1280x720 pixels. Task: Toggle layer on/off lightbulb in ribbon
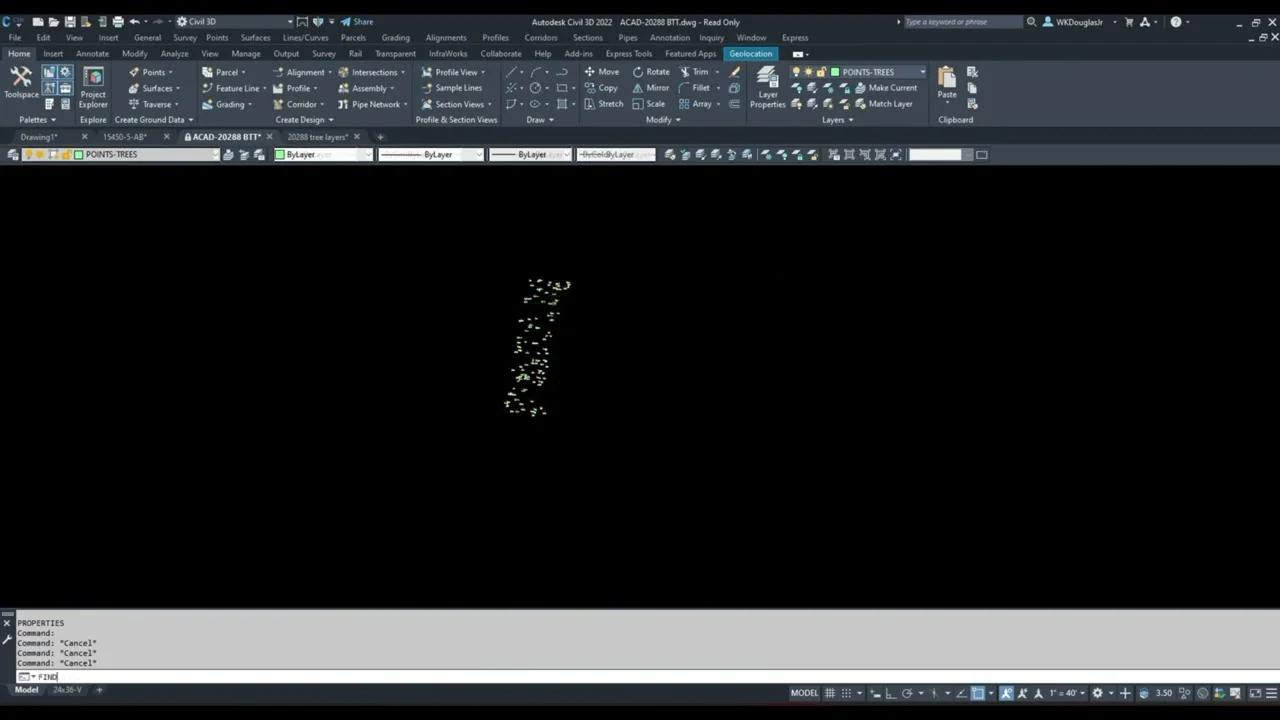coord(797,72)
